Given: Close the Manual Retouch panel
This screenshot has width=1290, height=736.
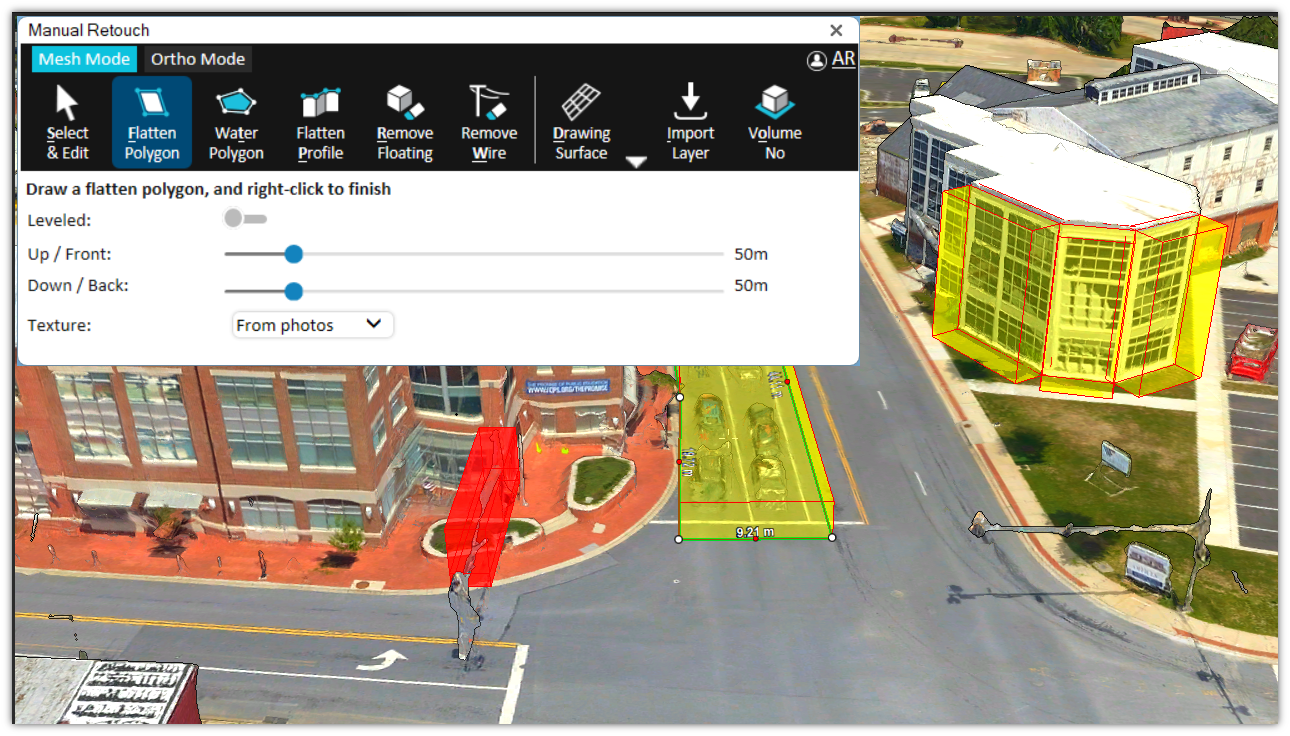Looking at the screenshot, I should (x=836, y=31).
